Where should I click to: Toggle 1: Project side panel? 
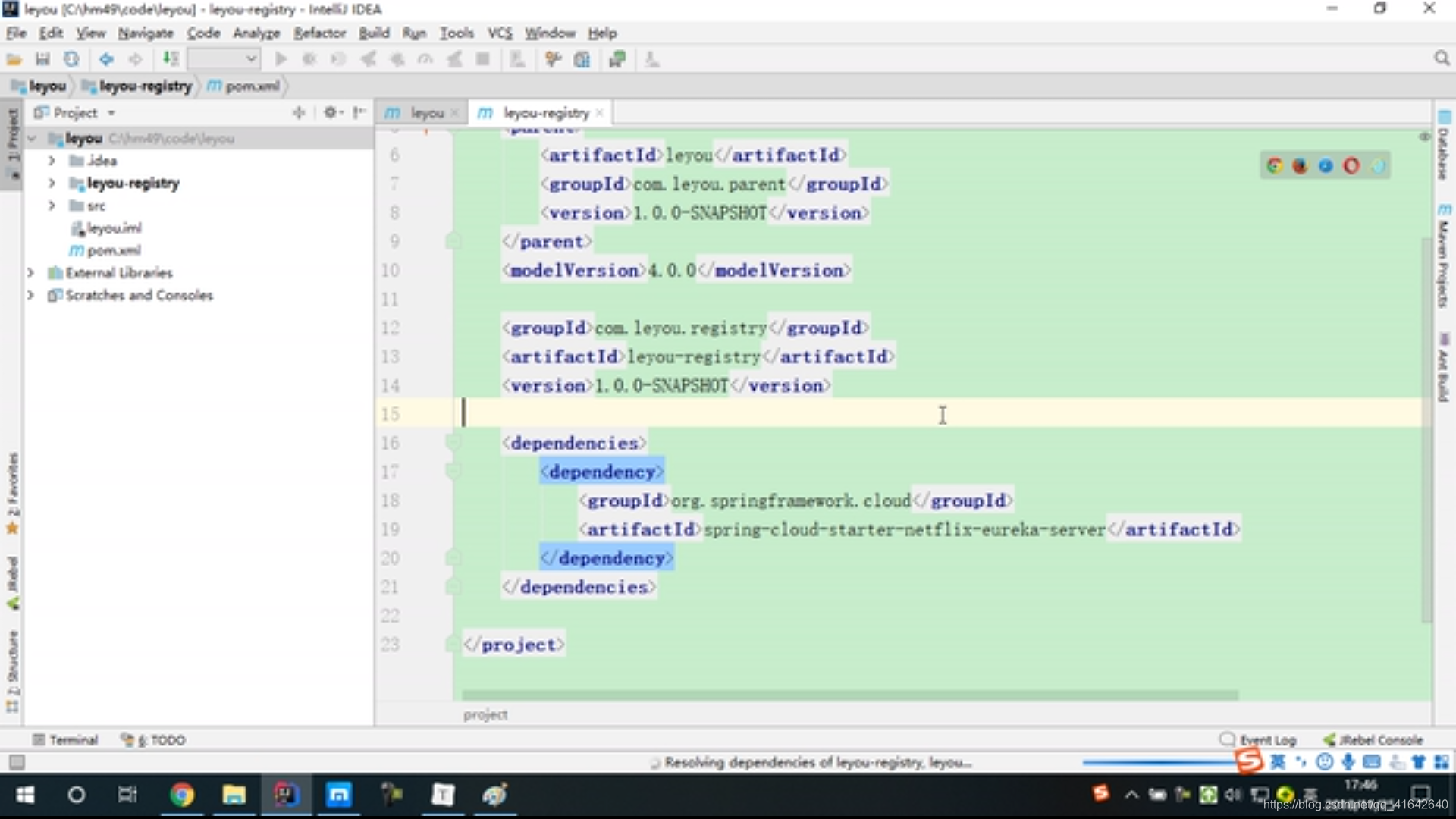point(12,143)
